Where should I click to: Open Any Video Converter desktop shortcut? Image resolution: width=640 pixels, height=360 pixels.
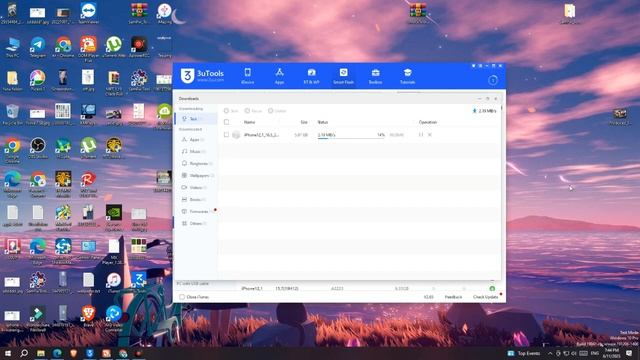click(x=113, y=318)
